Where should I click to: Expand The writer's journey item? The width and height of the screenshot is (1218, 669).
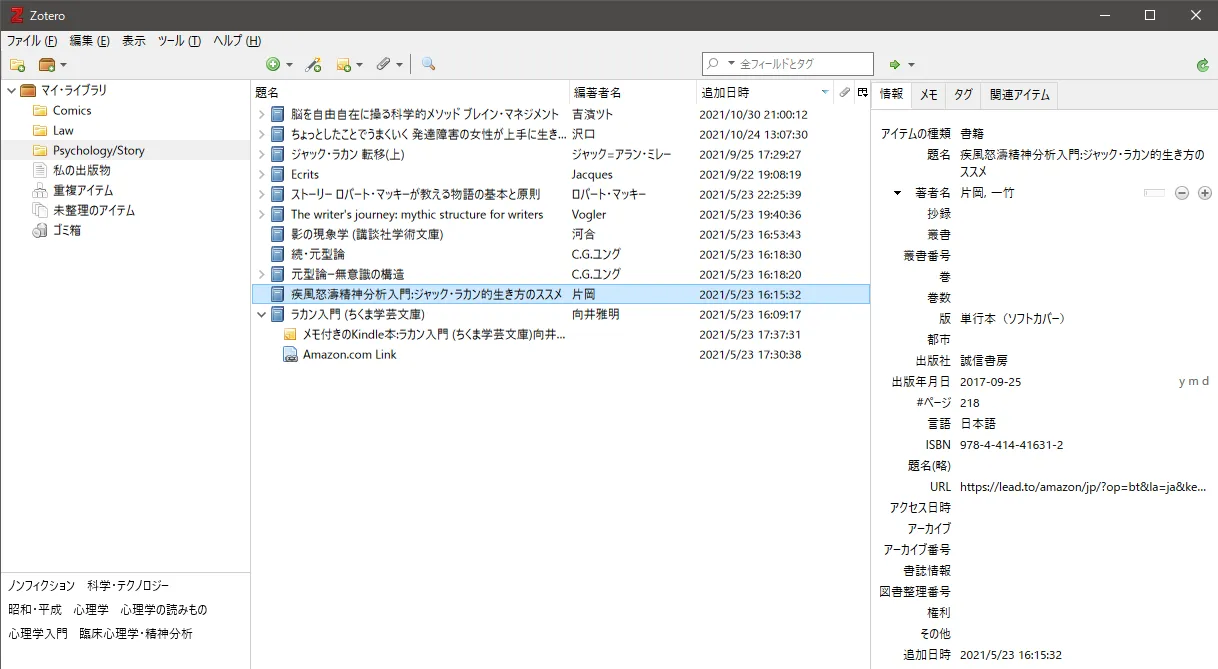click(x=262, y=214)
